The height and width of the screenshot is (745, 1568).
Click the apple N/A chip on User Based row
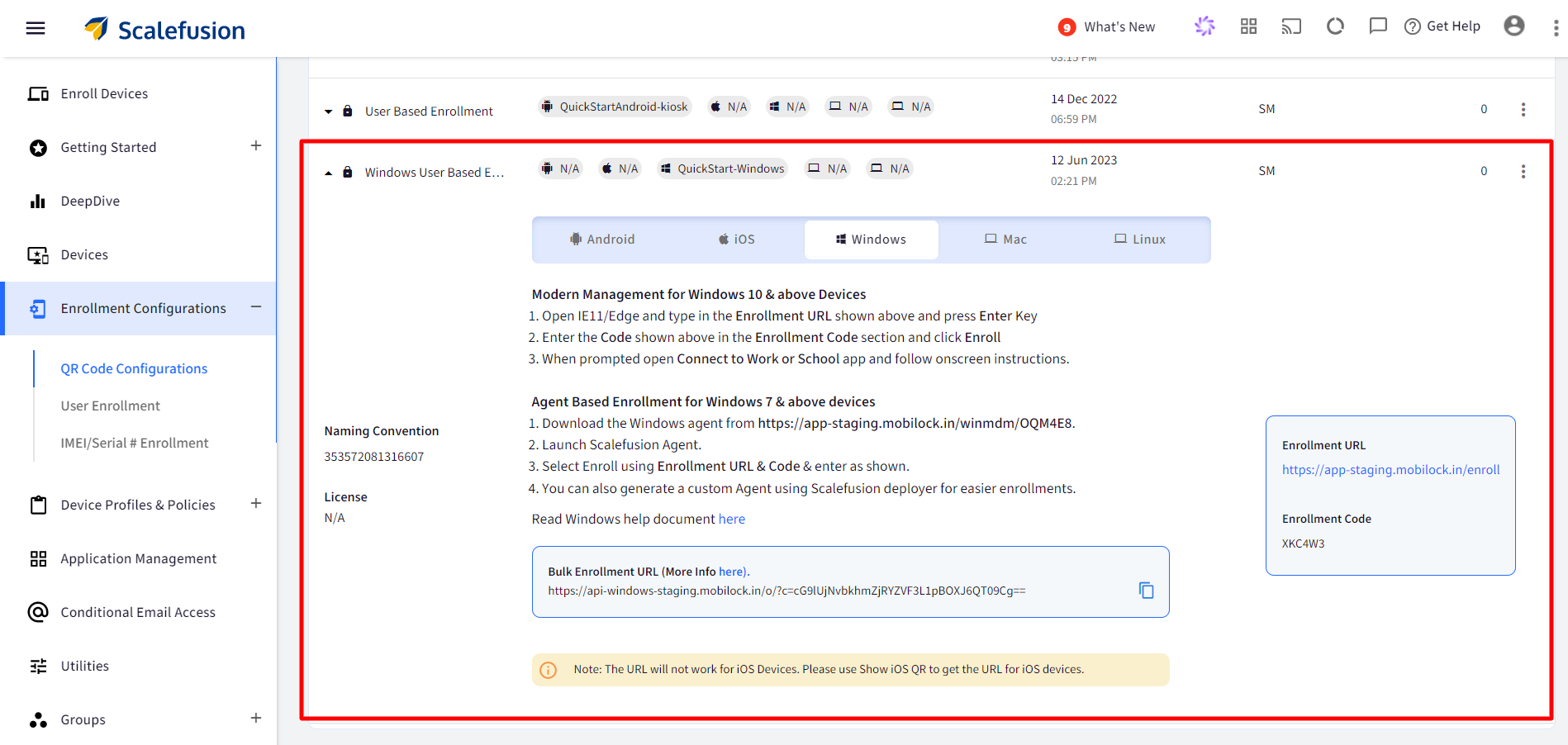point(729,107)
